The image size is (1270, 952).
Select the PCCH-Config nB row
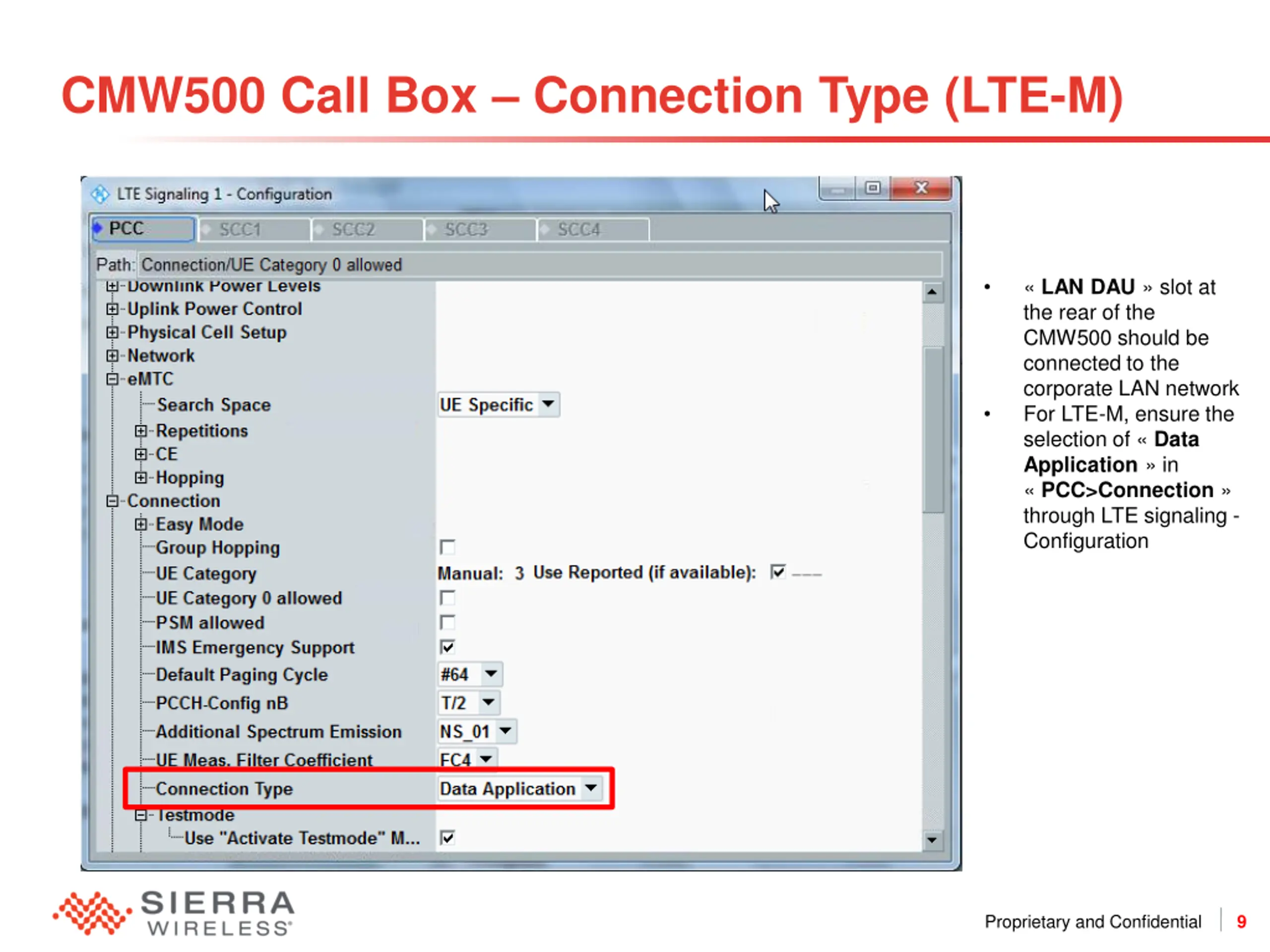[222, 703]
